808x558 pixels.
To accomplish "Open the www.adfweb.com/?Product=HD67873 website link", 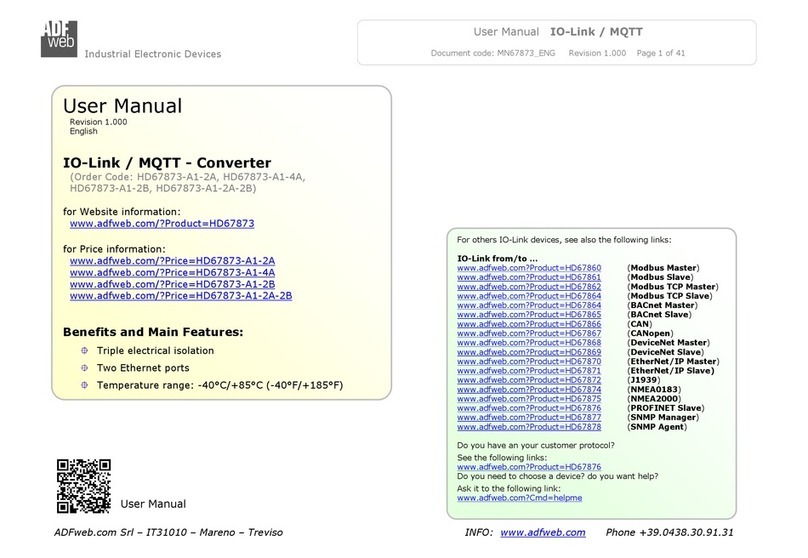I will [x=162, y=224].
